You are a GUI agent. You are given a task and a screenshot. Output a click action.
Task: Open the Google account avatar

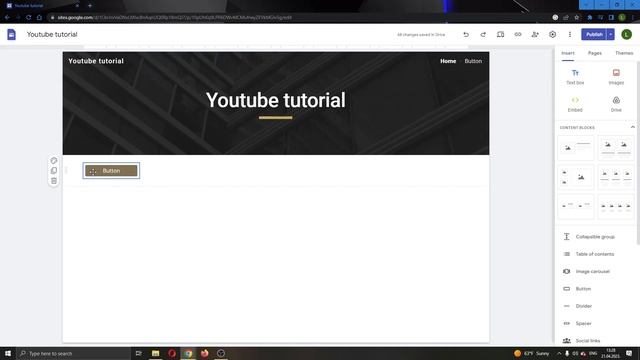(627, 34)
